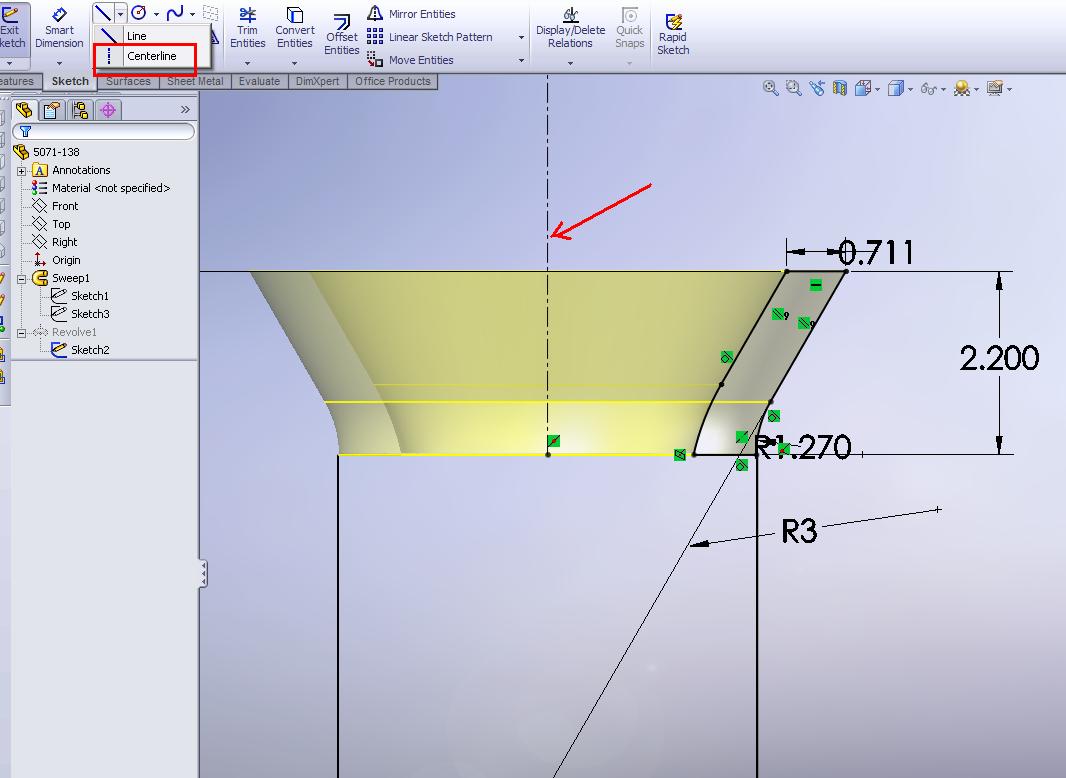Image resolution: width=1066 pixels, height=778 pixels.
Task: Open the Display/Delete Relations dropdown arrow
Action: pyautogui.click(x=570, y=63)
